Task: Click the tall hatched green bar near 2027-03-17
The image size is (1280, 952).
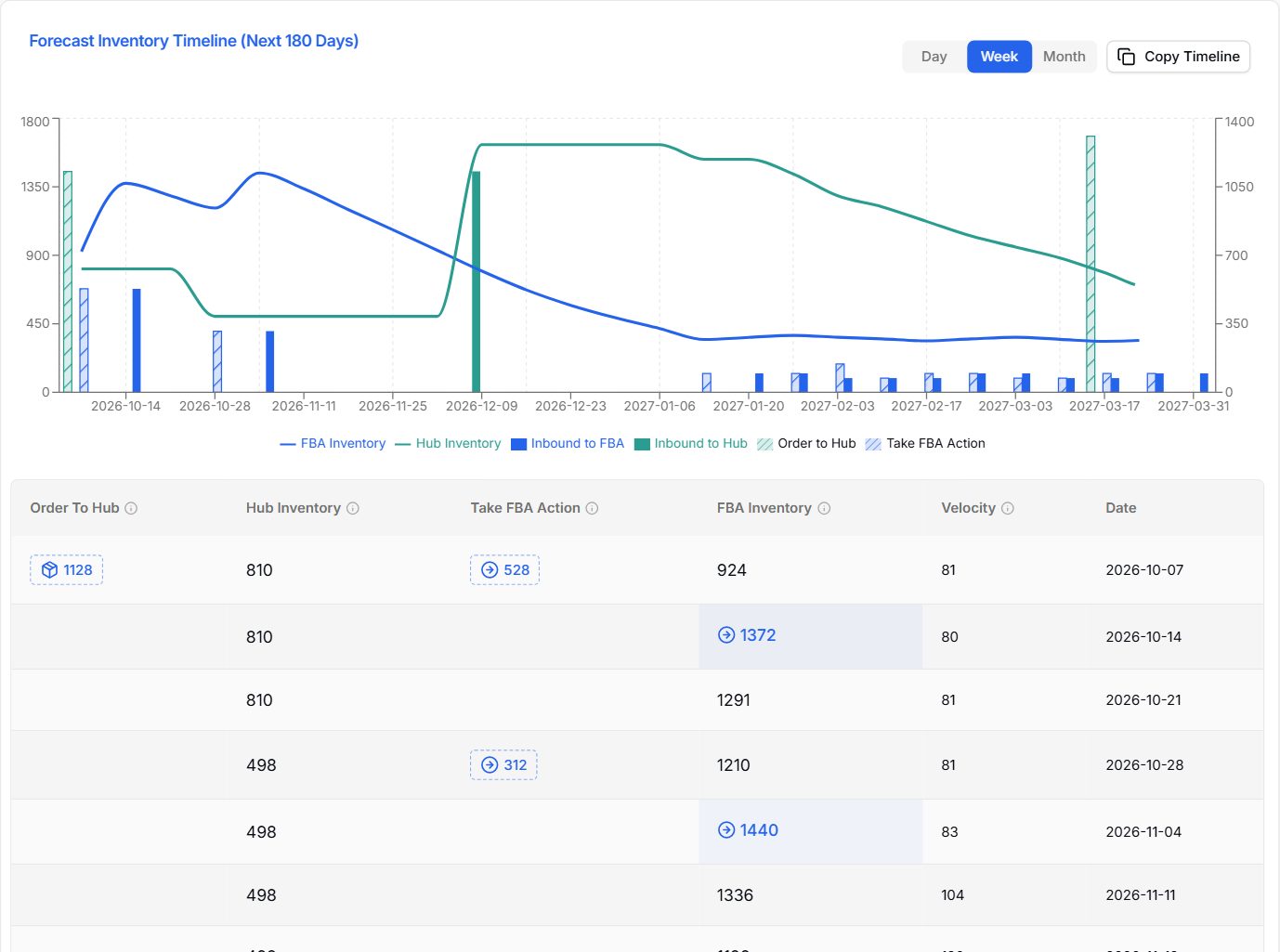Action: tap(1091, 264)
